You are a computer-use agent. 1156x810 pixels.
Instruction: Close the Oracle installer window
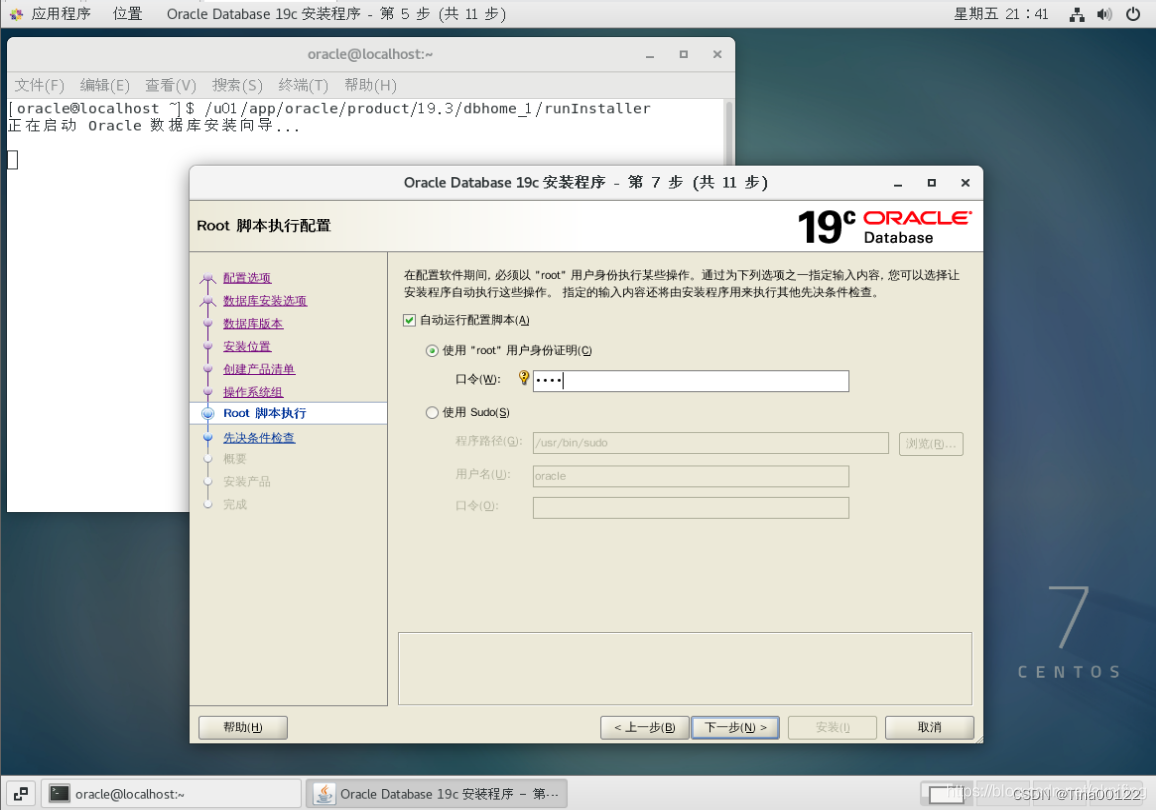point(965,183)
